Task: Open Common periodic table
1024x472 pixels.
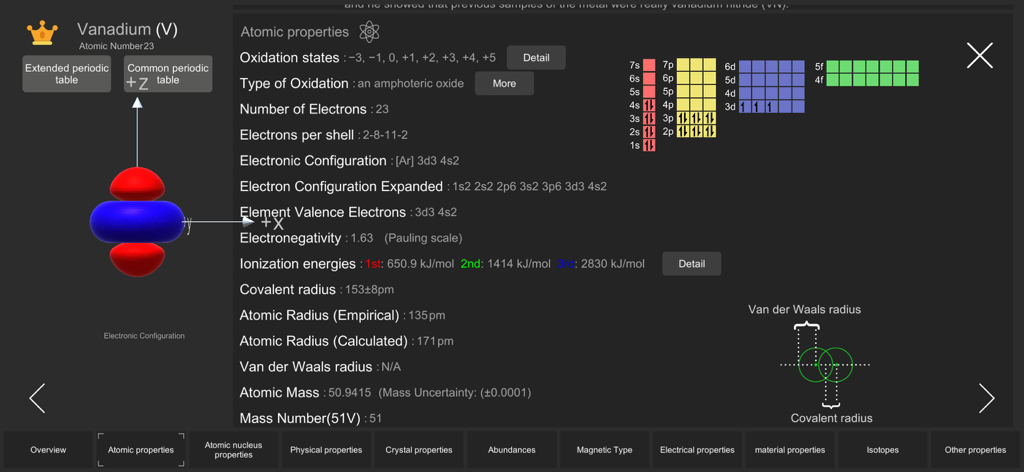Action: pyautogui.click(x=168, y=74)
